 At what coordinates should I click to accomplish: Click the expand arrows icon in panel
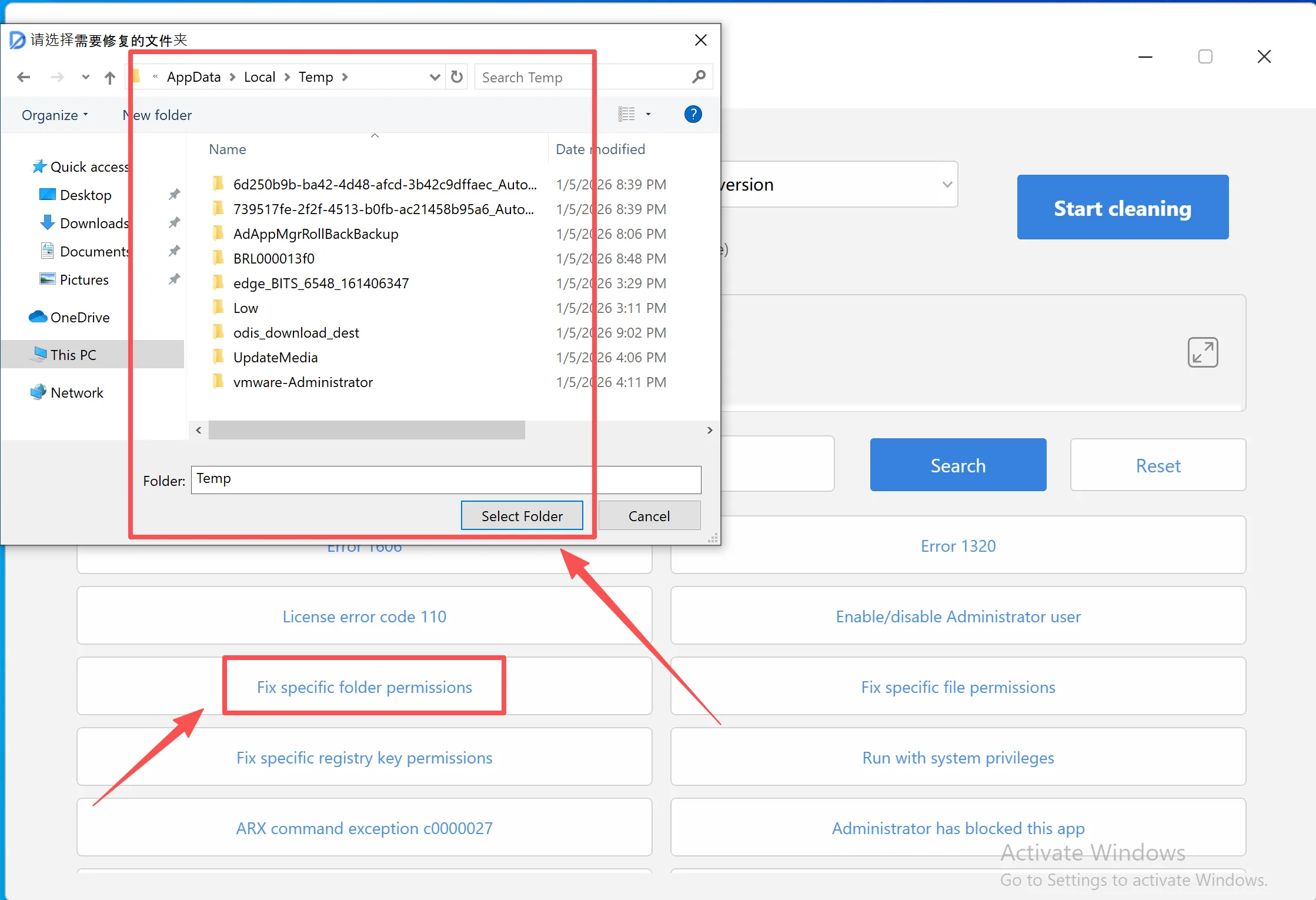1203,352
